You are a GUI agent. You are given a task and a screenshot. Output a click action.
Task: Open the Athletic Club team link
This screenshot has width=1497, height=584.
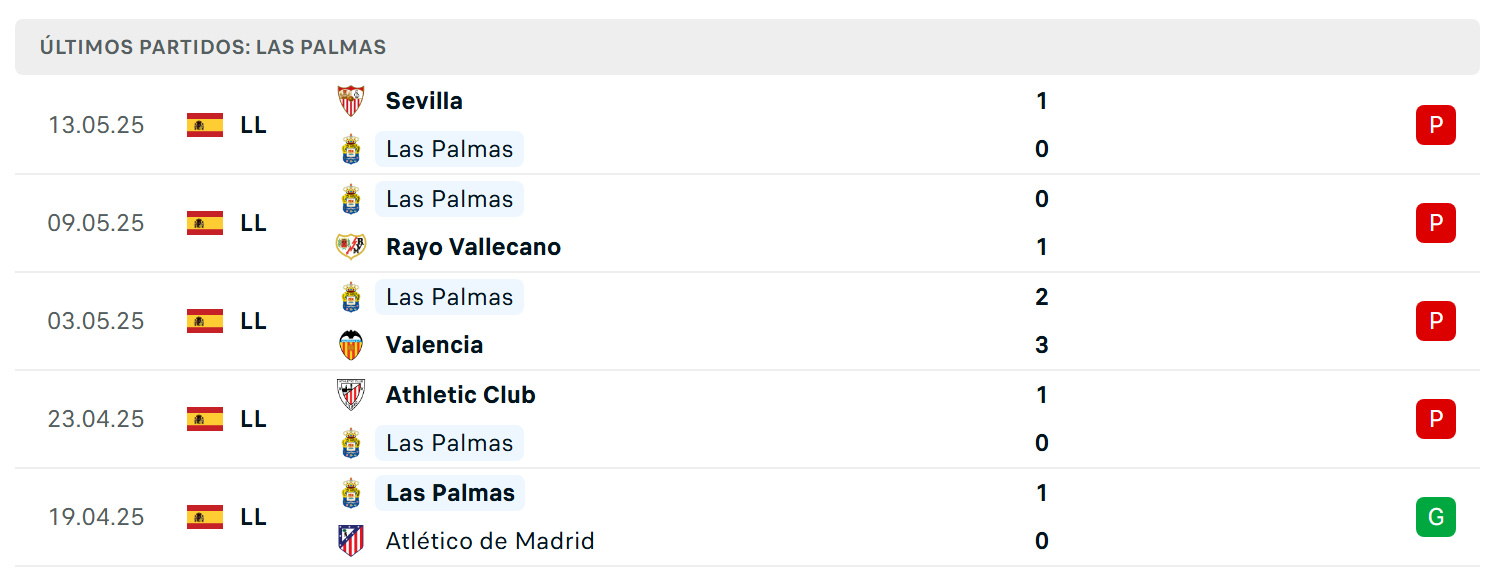(x=461, y=395)
